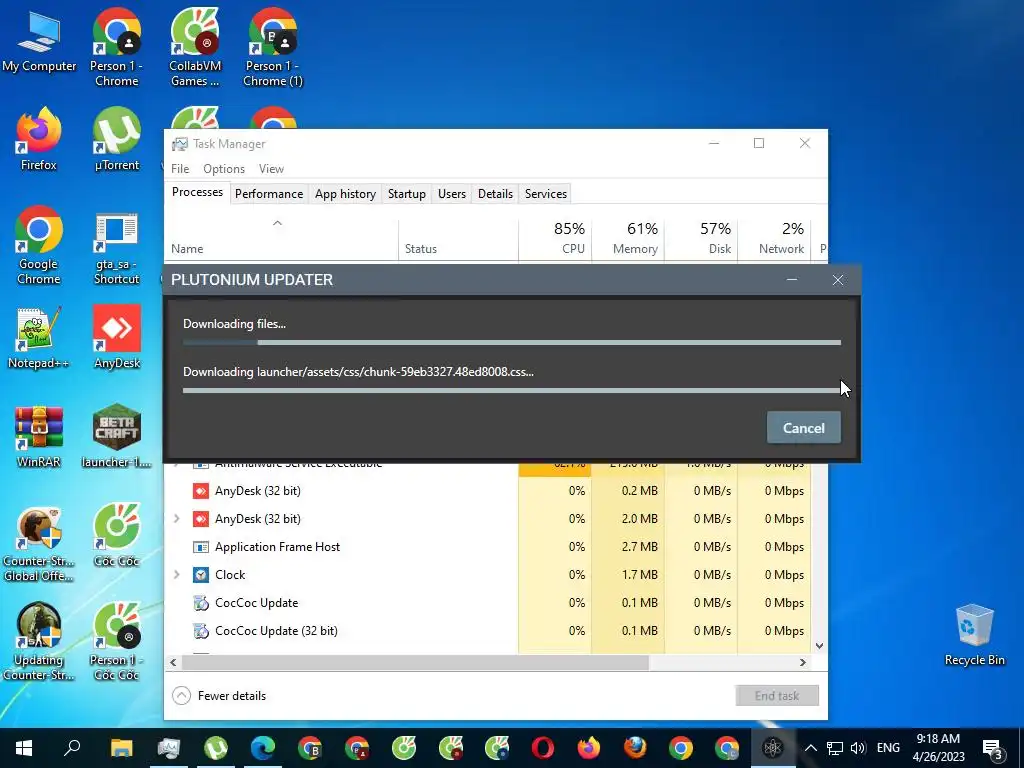
Task: Switch to the Services tab
Action: pos(546,194)
